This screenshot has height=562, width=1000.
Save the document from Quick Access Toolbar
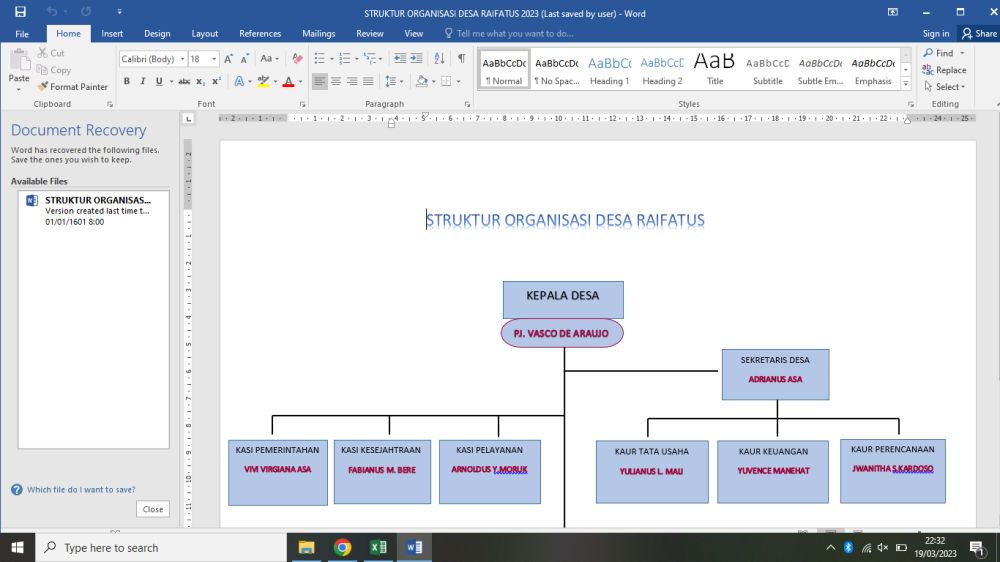20,11
